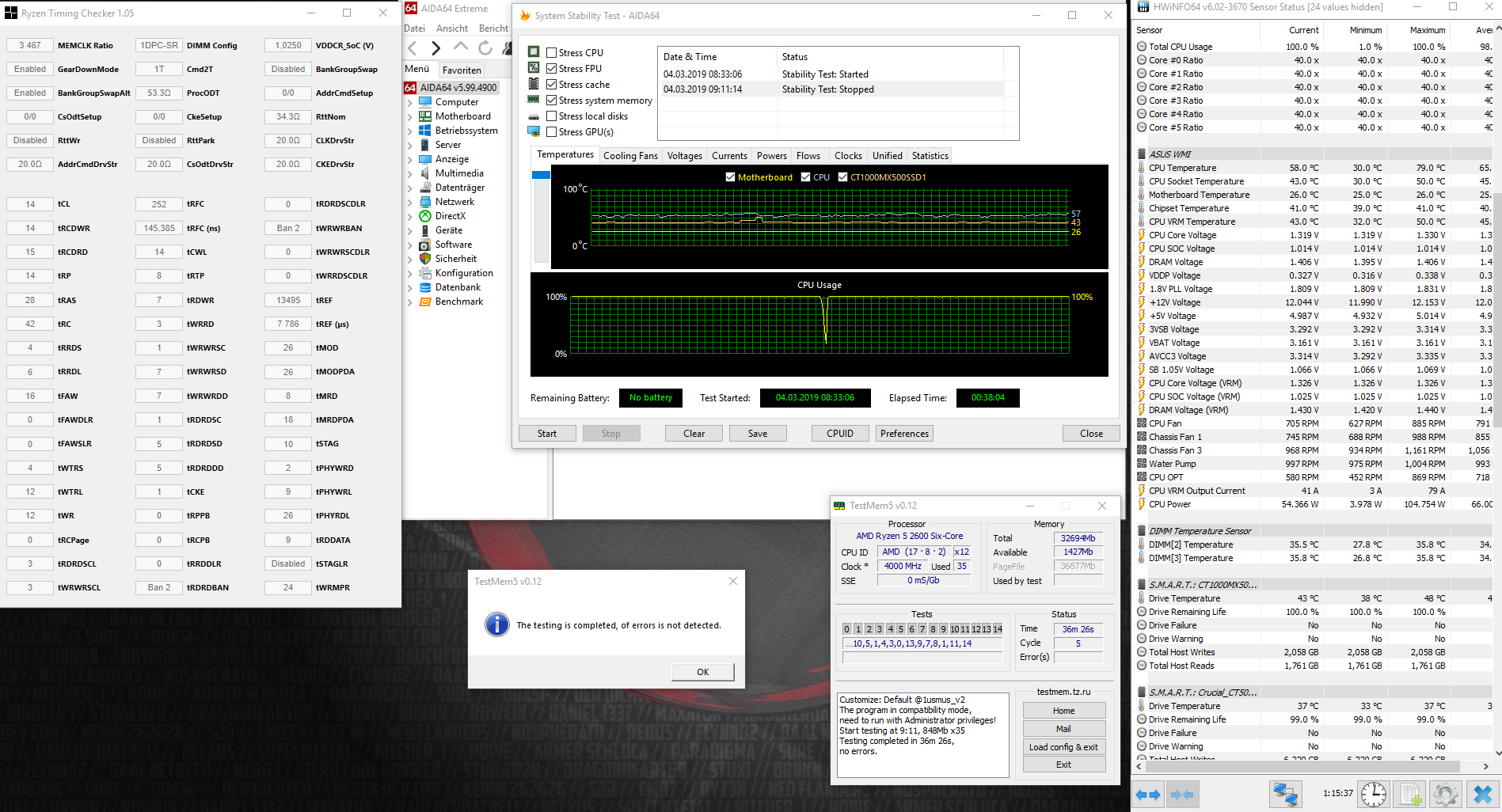
Task: Open the Statistics tab in stability test
Action: 930,156
